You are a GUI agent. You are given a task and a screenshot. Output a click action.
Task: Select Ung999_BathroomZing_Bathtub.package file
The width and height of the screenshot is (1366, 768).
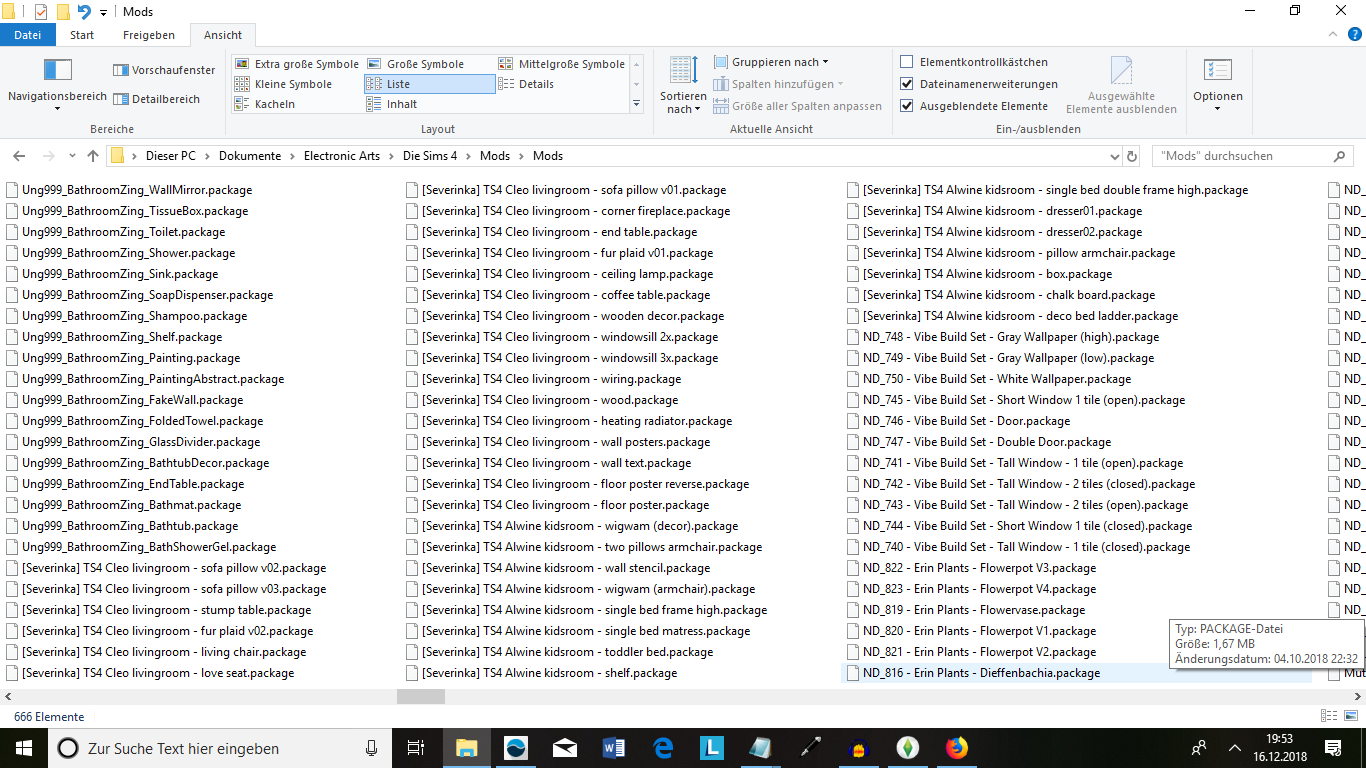(x=122, y=526)
